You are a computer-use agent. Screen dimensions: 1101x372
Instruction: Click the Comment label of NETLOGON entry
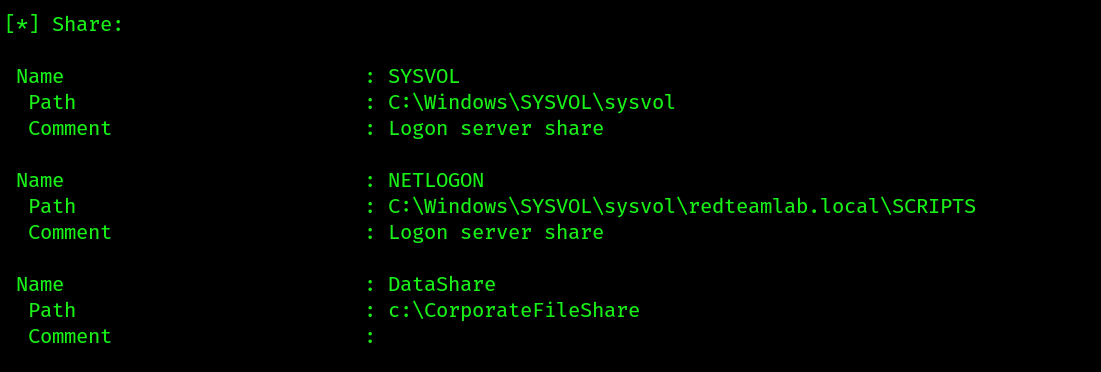click(70, 232)
